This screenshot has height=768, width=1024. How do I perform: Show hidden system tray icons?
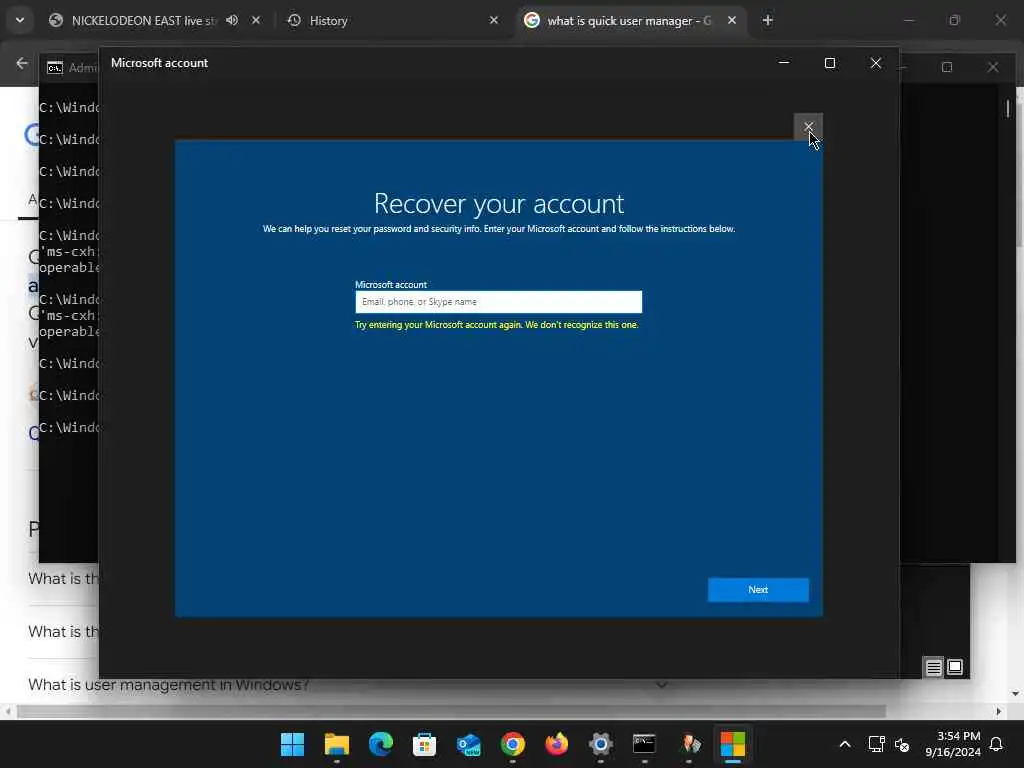[844, 744]
